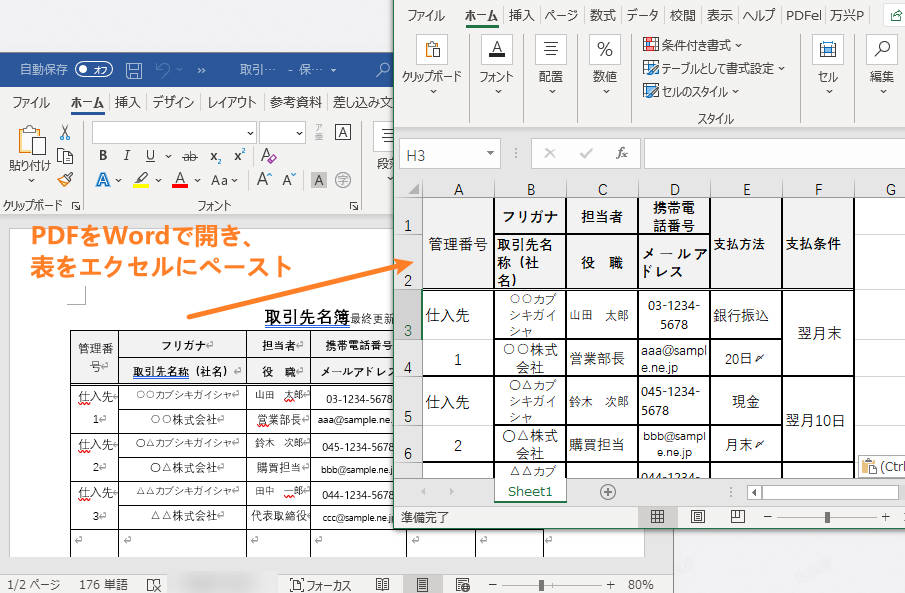Toggle Character Shading in Word

click(x=319, y=180)
